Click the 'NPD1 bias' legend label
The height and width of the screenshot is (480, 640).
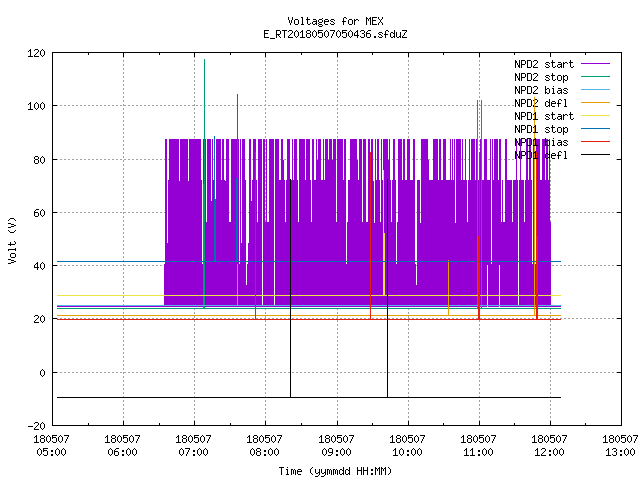[541, 142]
